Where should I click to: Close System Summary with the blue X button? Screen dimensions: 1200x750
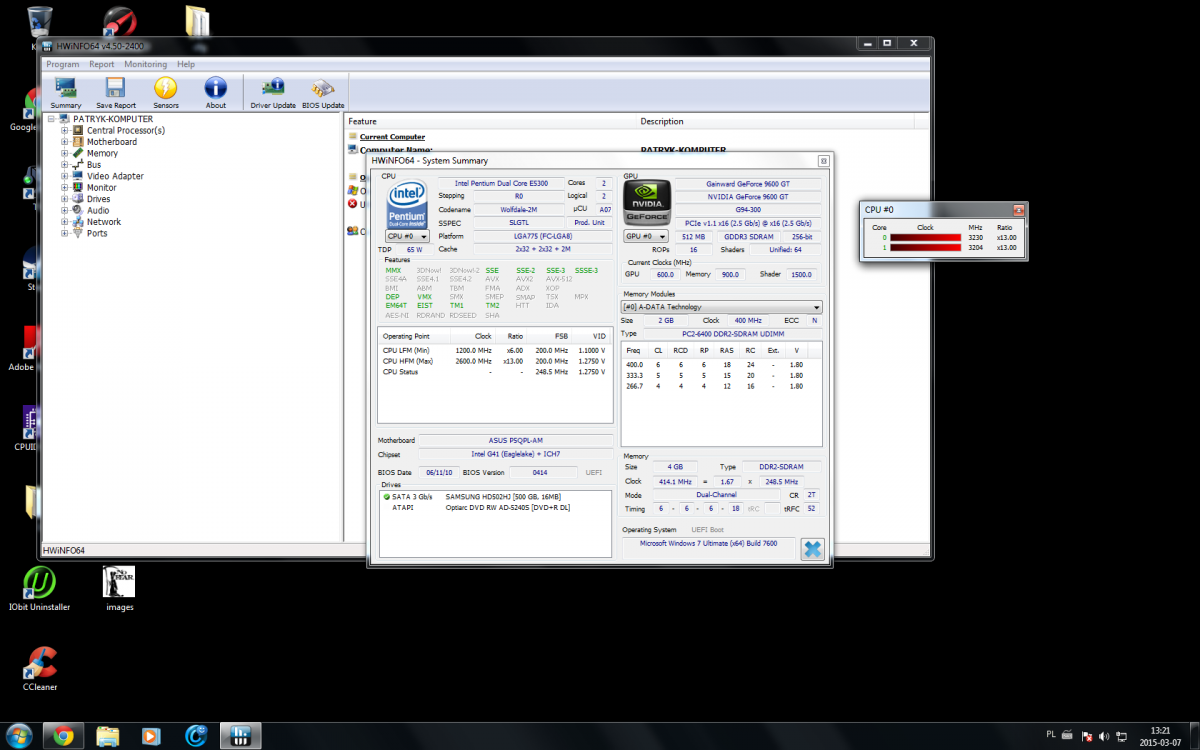812,548
